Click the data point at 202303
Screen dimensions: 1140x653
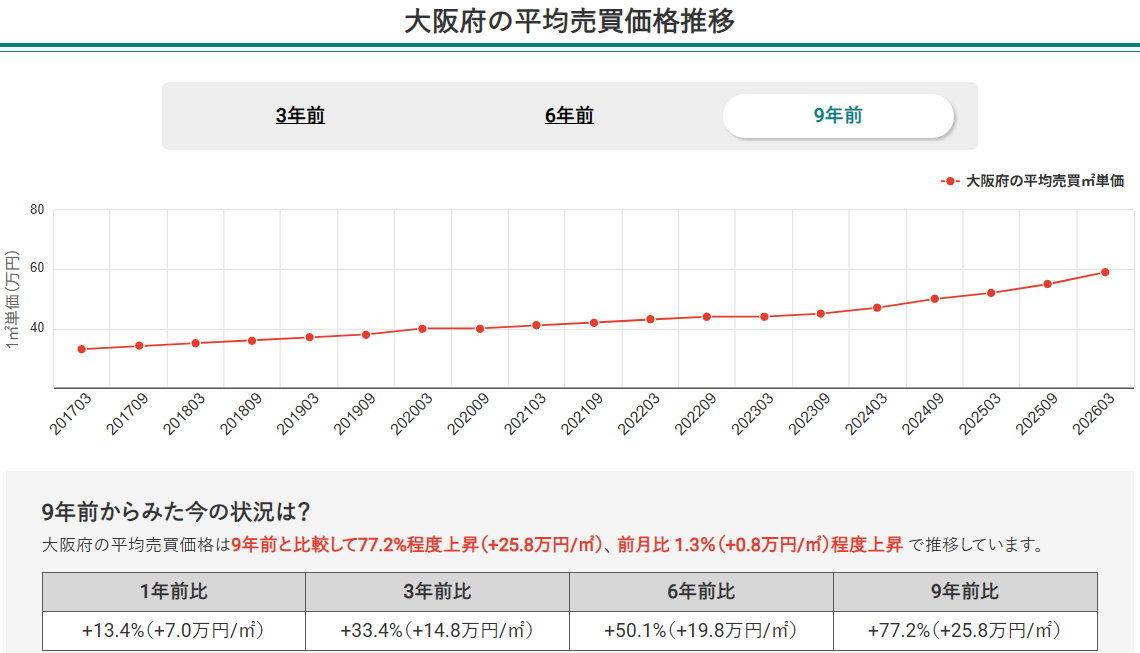(763, 315)
